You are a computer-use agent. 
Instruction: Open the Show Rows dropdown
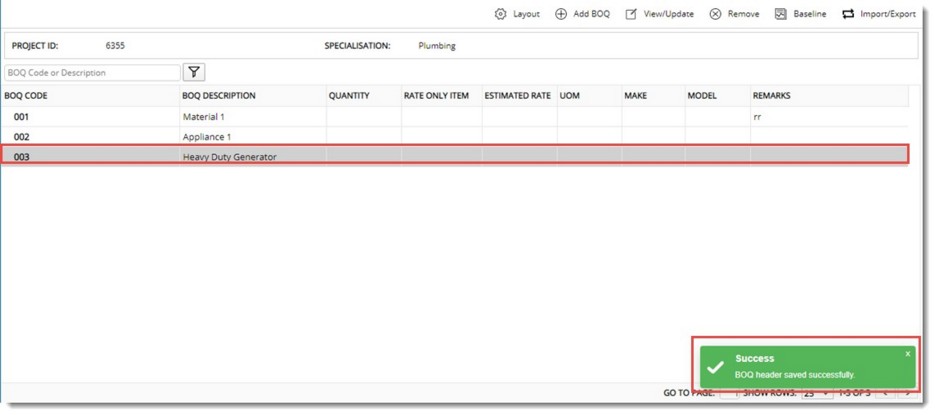click(817, 393)
